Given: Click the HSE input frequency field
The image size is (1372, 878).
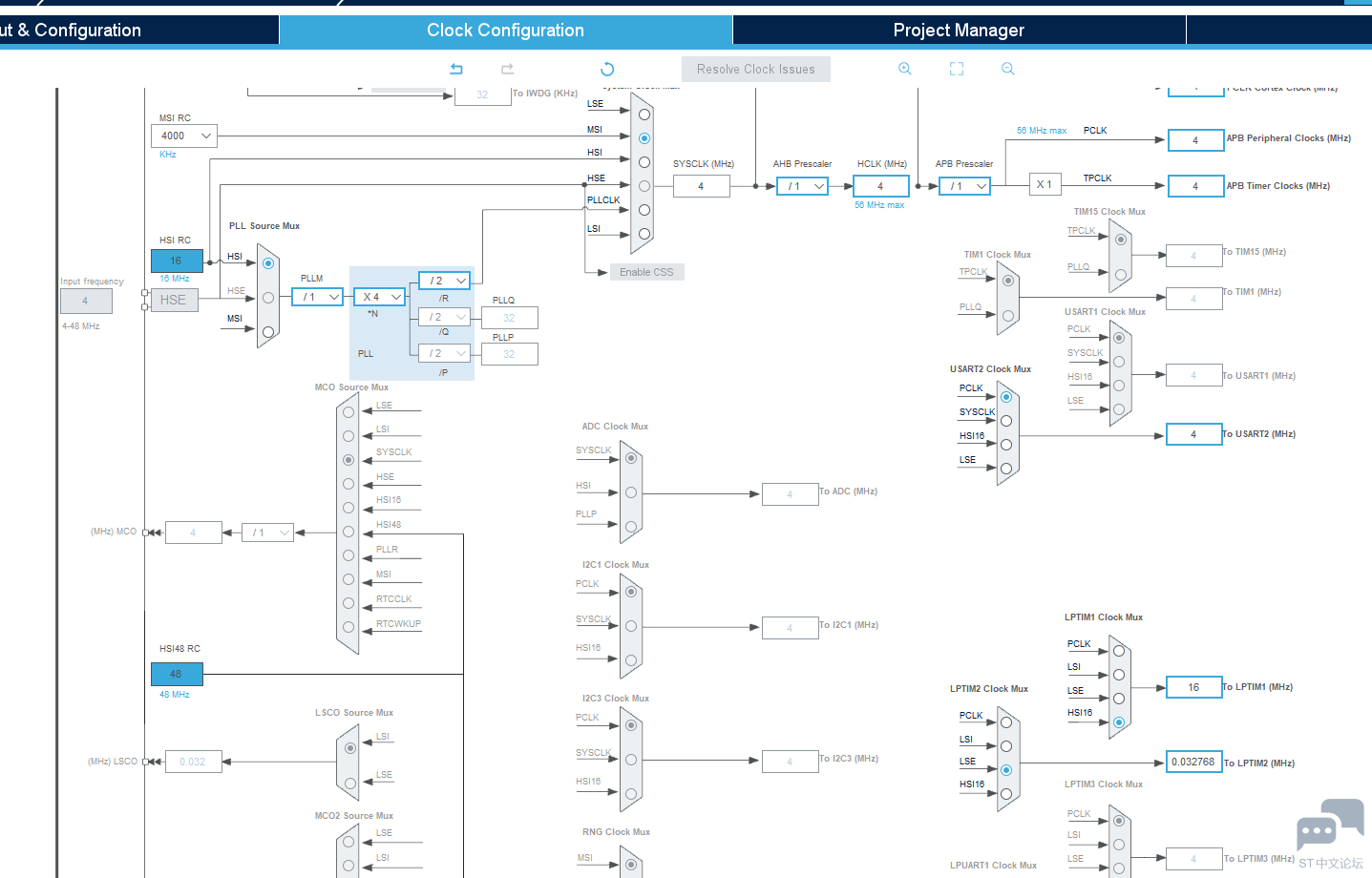Looking at the screenshot, I should pyautogui.click(x=86, y=301).
